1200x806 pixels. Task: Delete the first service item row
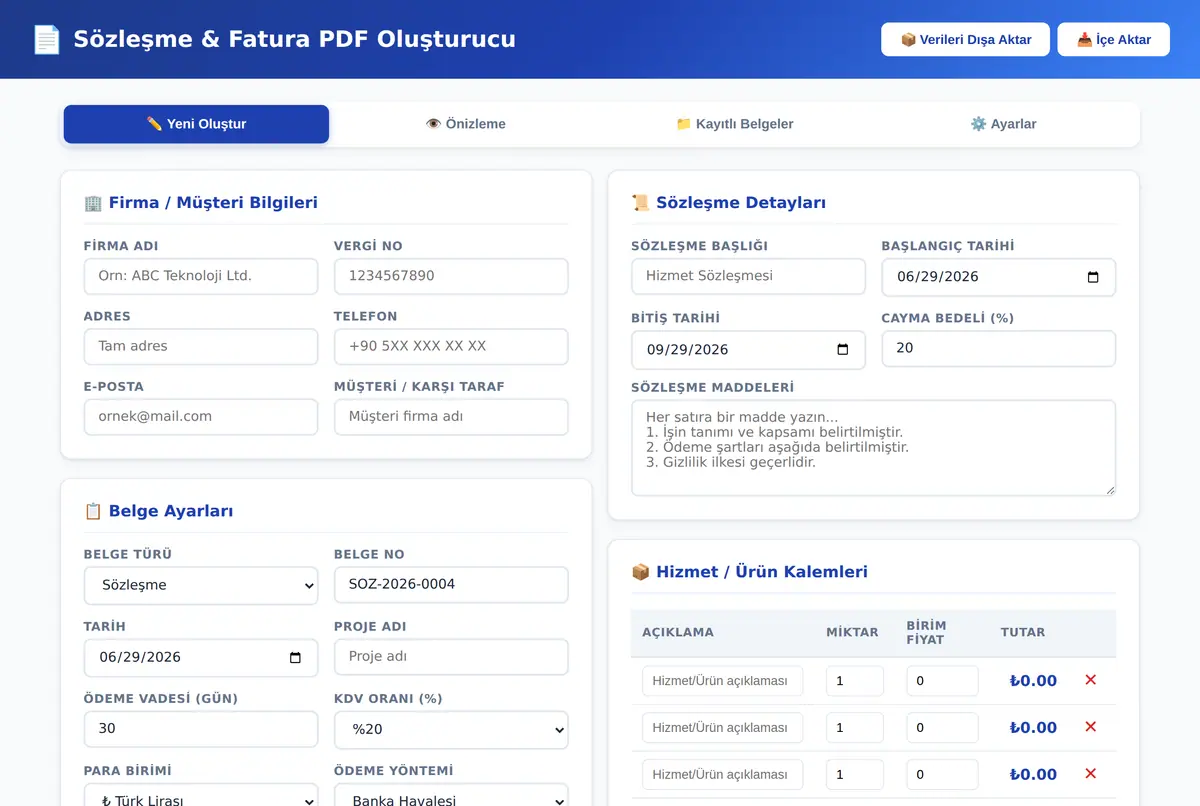(1090, 680)
